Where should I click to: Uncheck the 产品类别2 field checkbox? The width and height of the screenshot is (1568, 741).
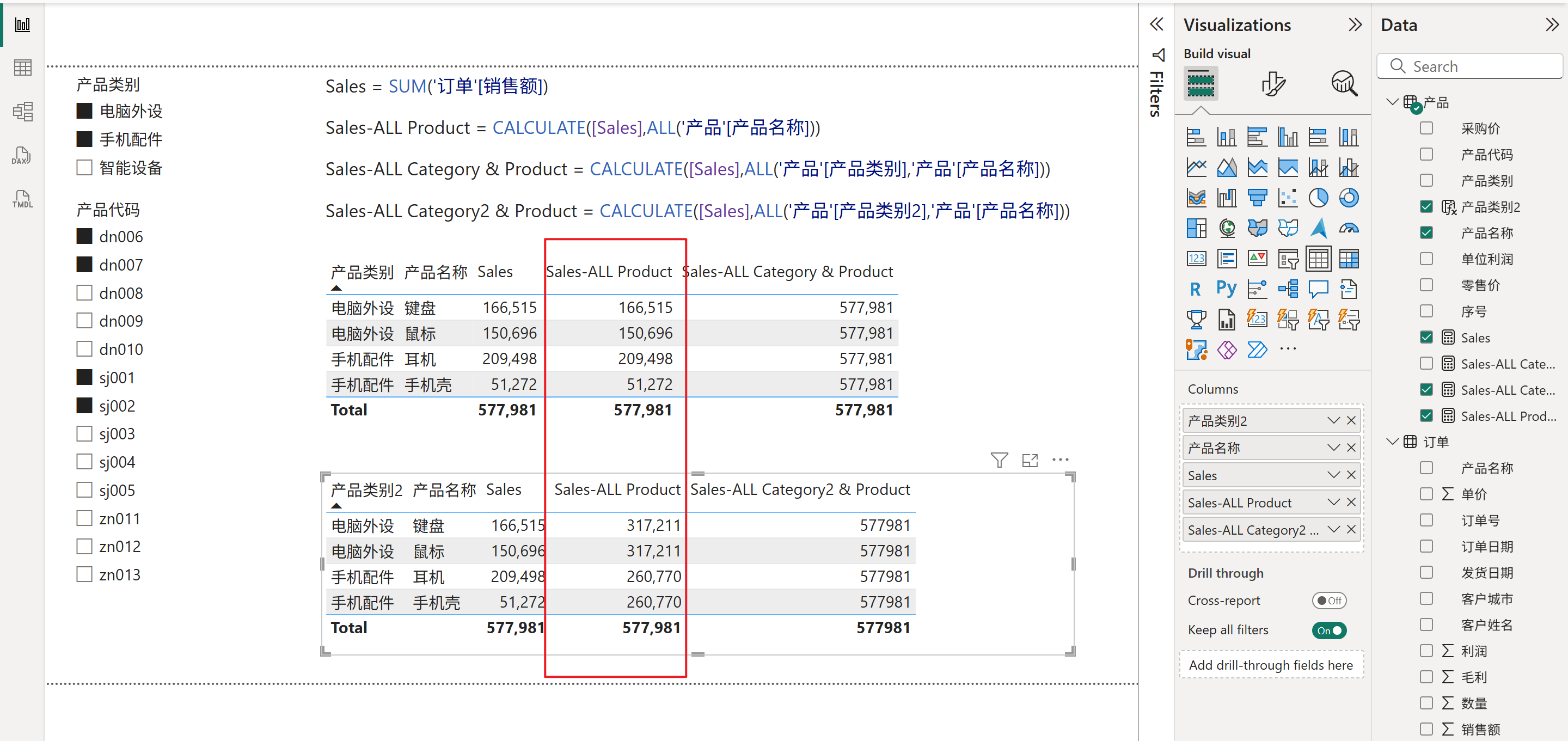pos(1426,206)
